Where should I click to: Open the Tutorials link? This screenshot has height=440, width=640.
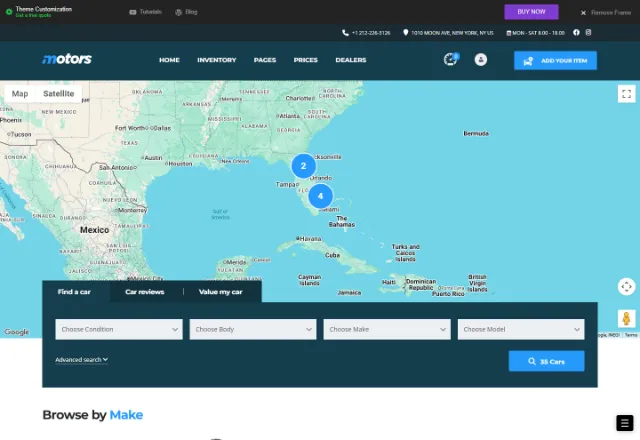145,12
